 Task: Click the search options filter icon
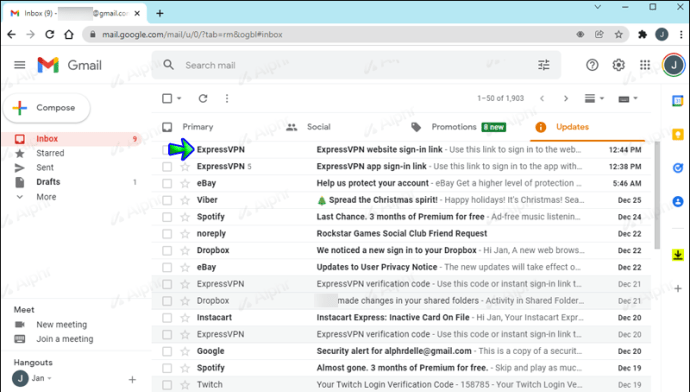(x=543, y=65)
